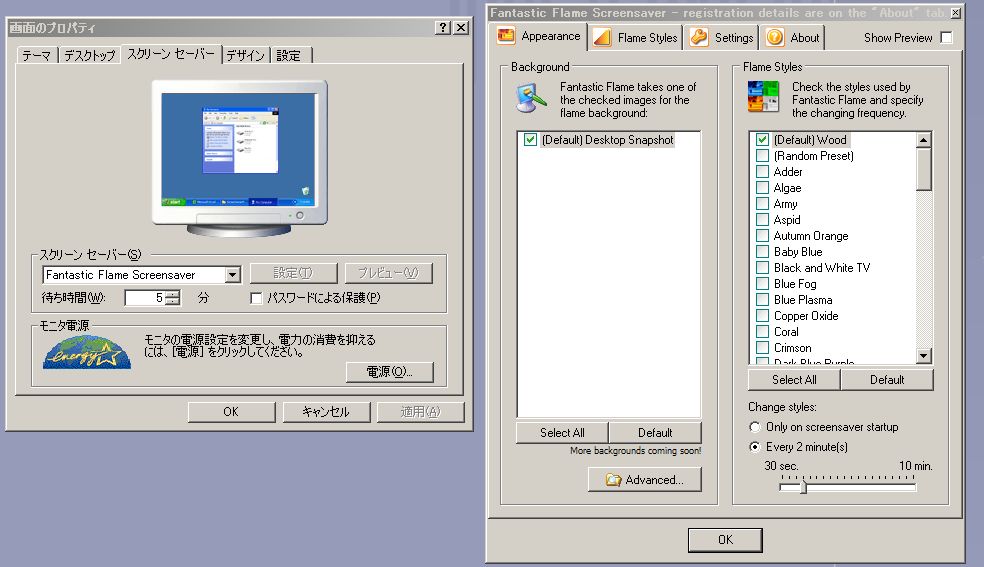Check the Coral flame style
Viewport: 984px width, 567px height.
click(762, 331)
